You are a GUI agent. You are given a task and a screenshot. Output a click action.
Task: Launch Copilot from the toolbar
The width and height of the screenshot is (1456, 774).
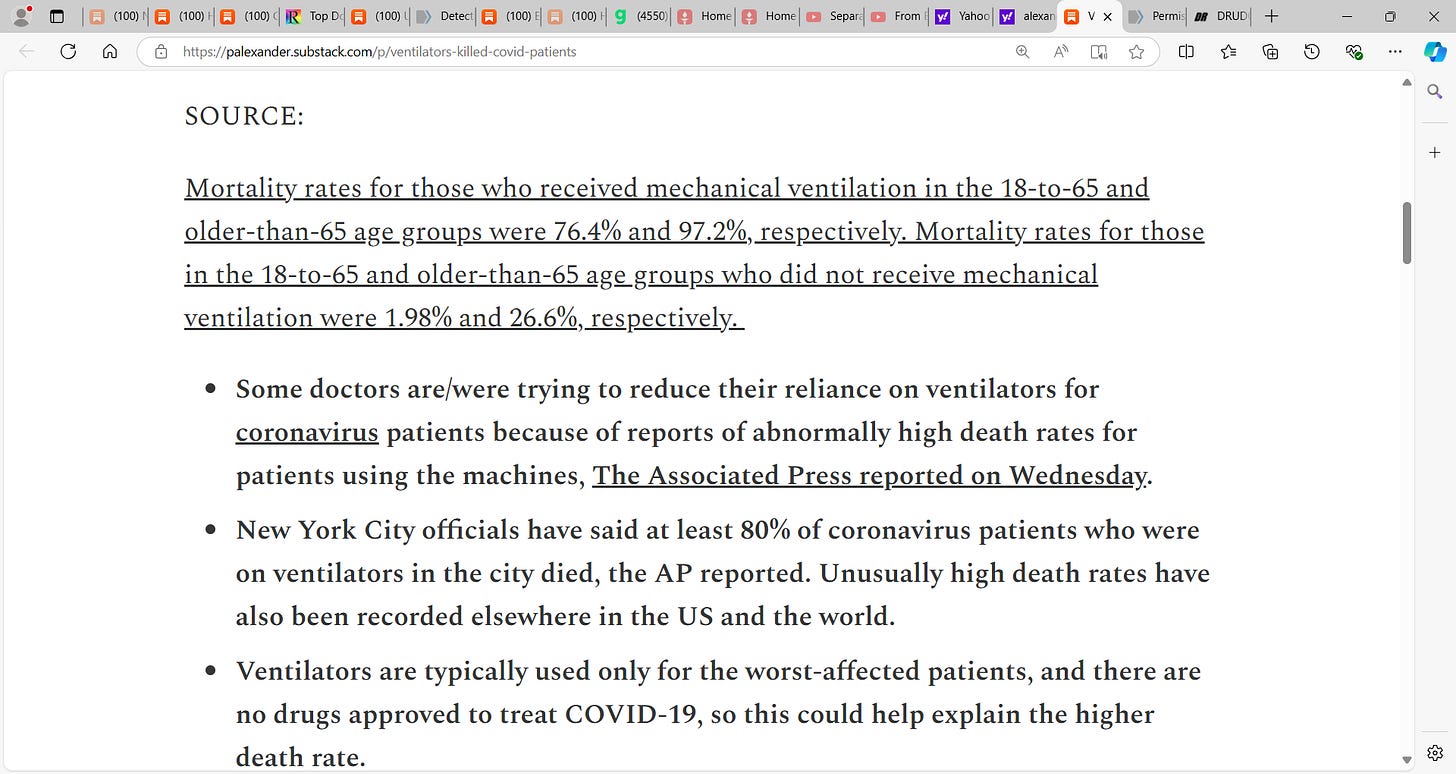pyautogui.click(x=1435, y=52)
